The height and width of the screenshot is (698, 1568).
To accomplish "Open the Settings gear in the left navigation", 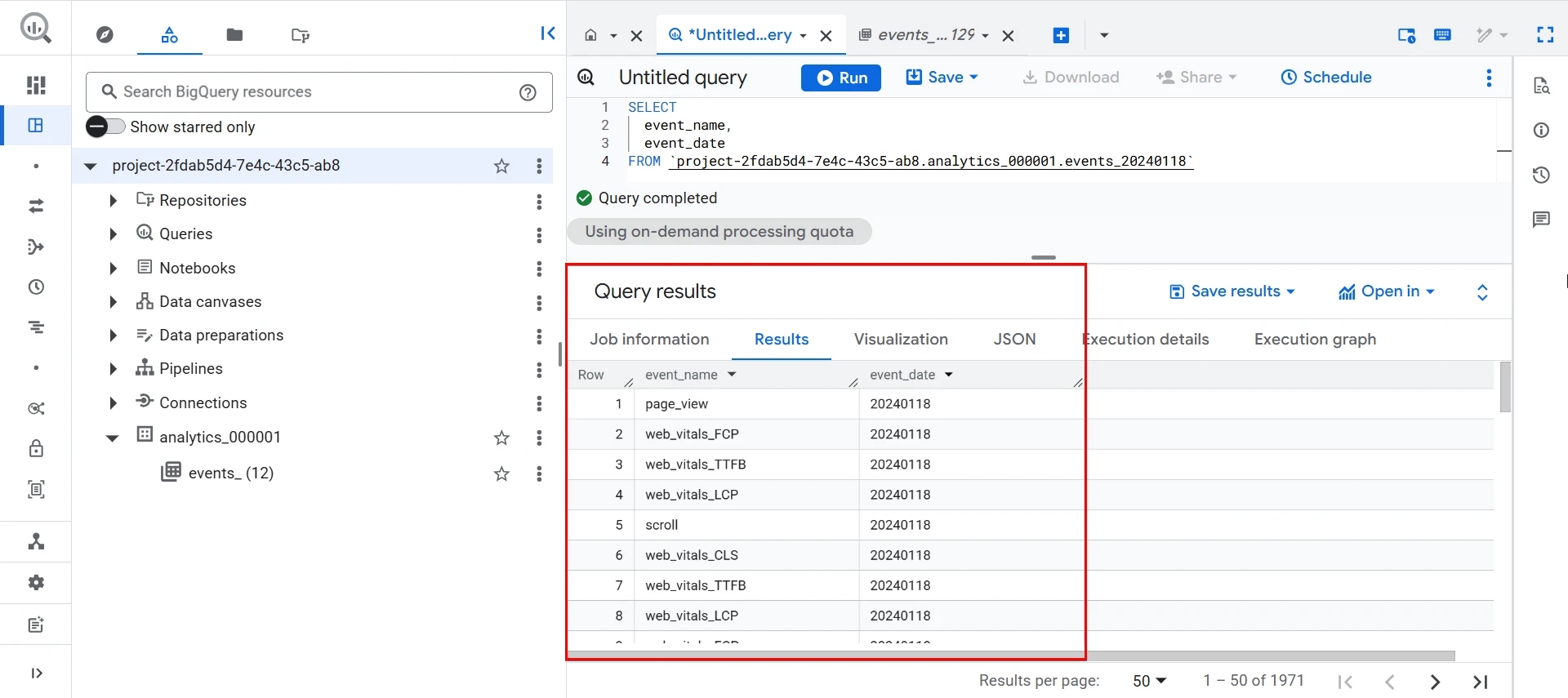I will 36,583.
